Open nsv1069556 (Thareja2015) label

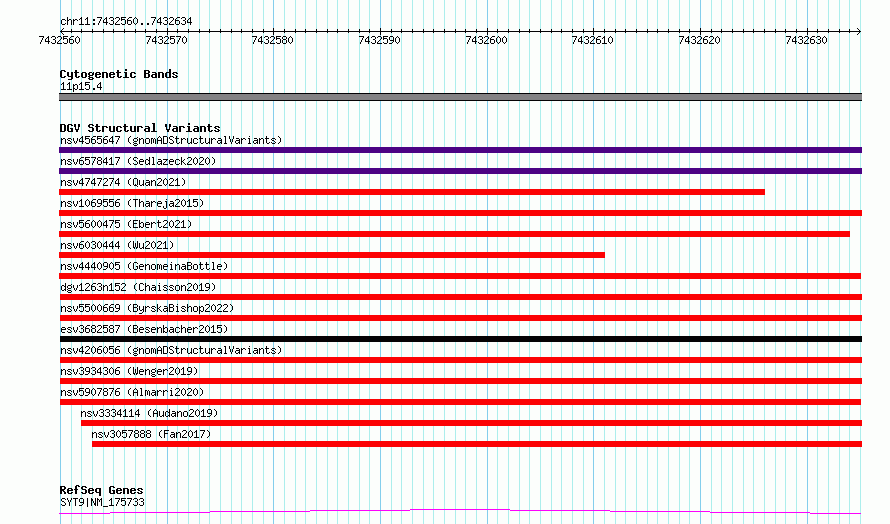tap(132, 203)
